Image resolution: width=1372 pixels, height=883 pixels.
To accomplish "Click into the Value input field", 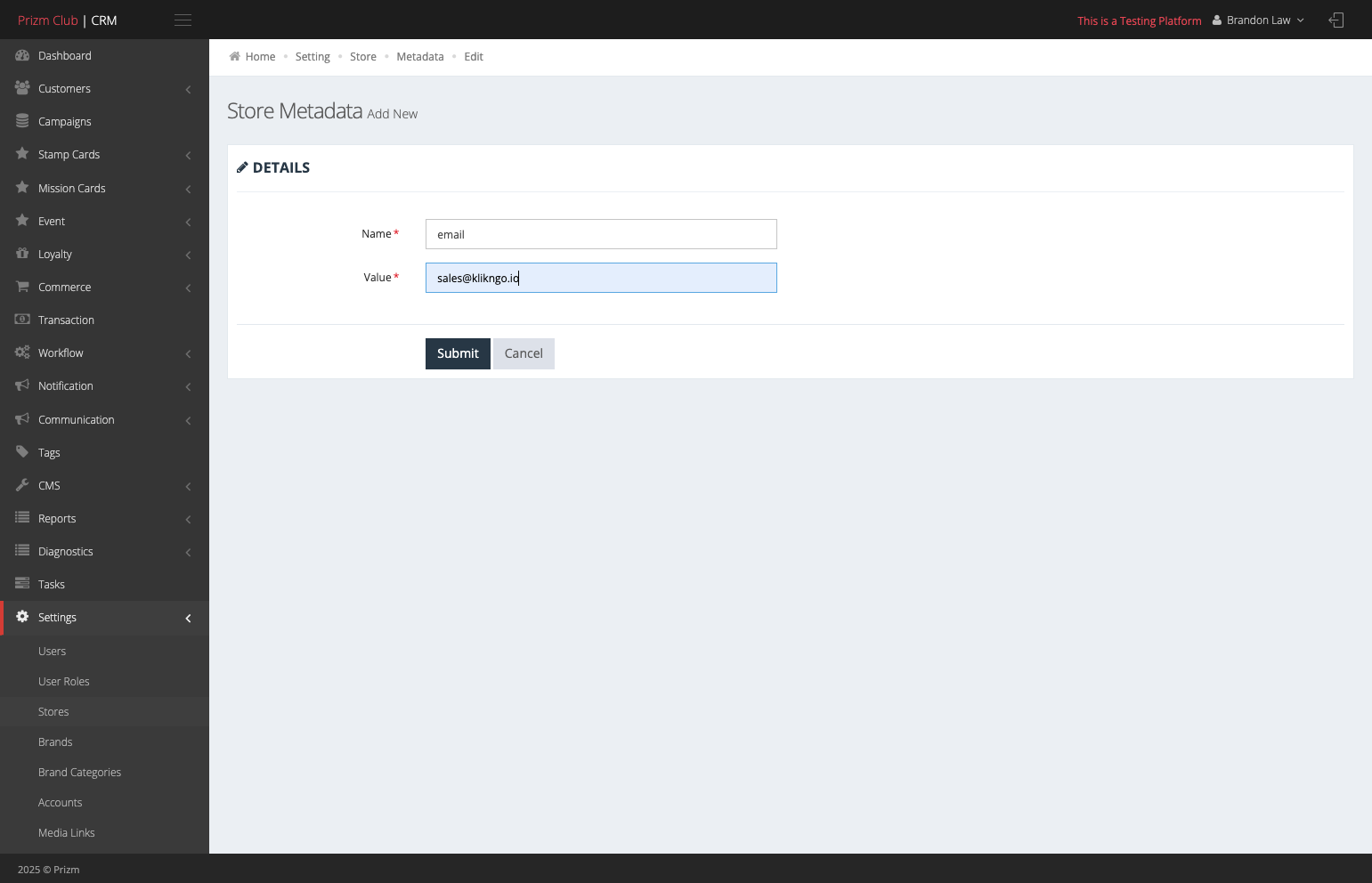I will 601,278.
